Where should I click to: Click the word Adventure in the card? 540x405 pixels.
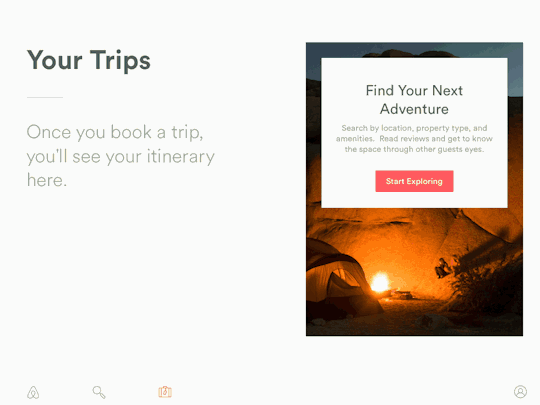[414, 109]
